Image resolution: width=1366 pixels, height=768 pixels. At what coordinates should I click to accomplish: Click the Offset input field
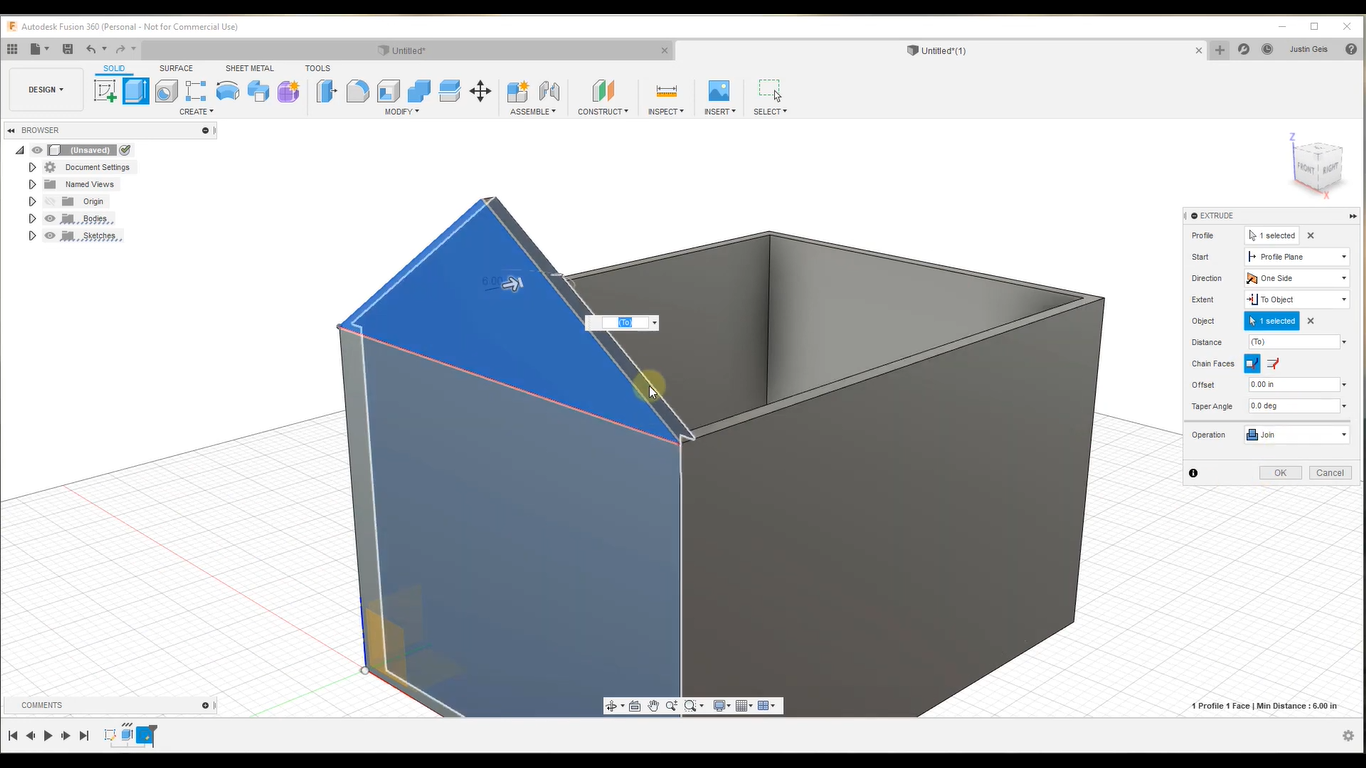click(x=1293, y=385)
